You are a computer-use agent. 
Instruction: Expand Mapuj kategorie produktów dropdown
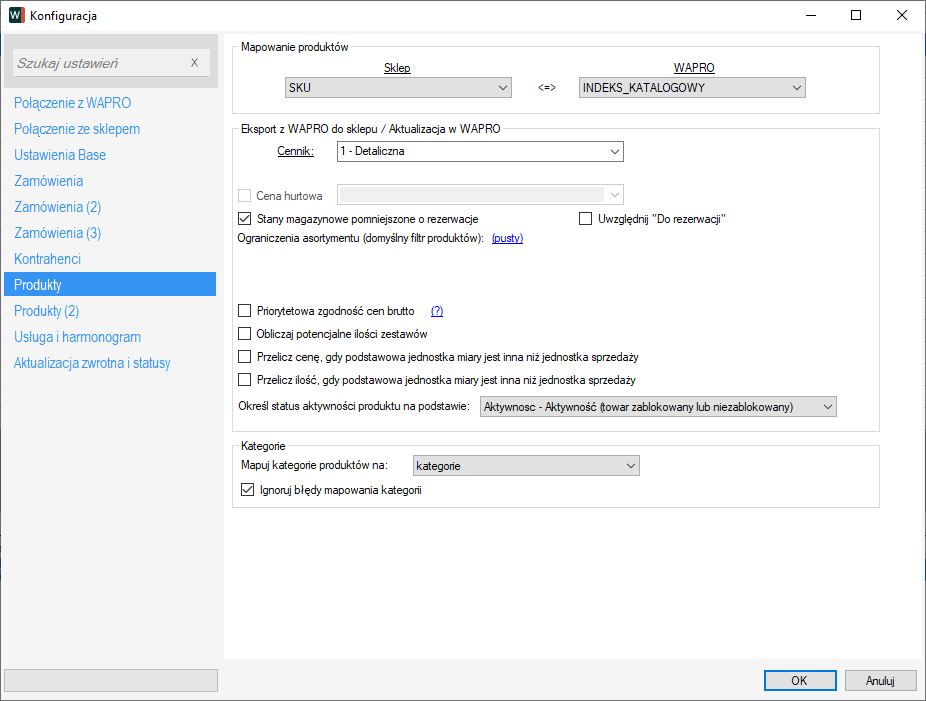pyautogui.click(x=525, y=466)
